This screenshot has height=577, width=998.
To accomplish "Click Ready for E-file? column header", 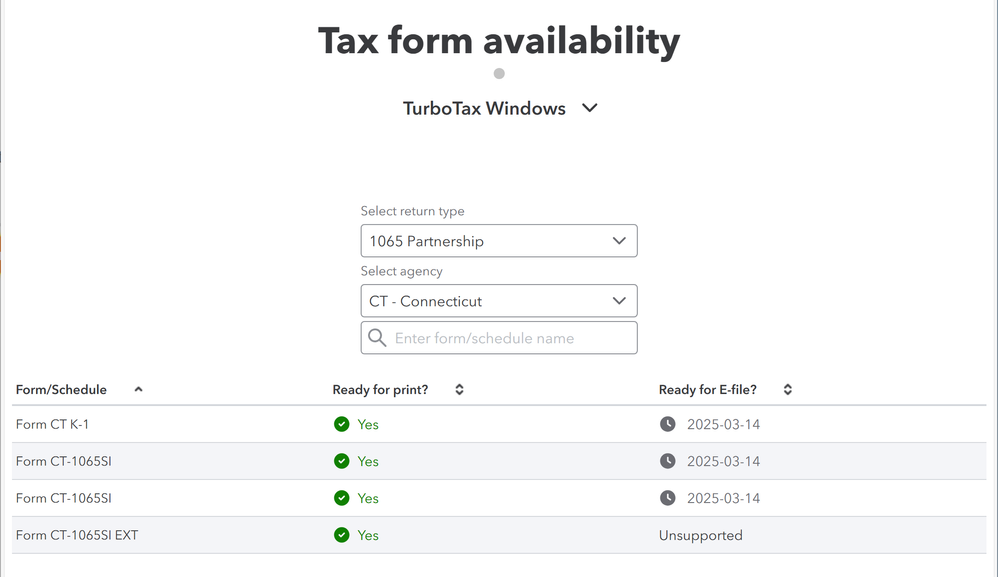I will tap(708, 389).
